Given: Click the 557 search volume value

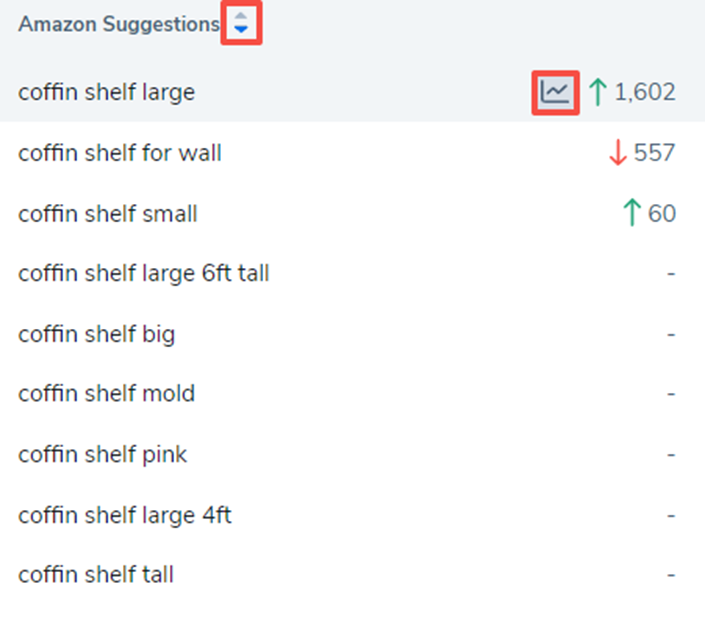Looking at the screenshot, I should click(x=655, y=153).
